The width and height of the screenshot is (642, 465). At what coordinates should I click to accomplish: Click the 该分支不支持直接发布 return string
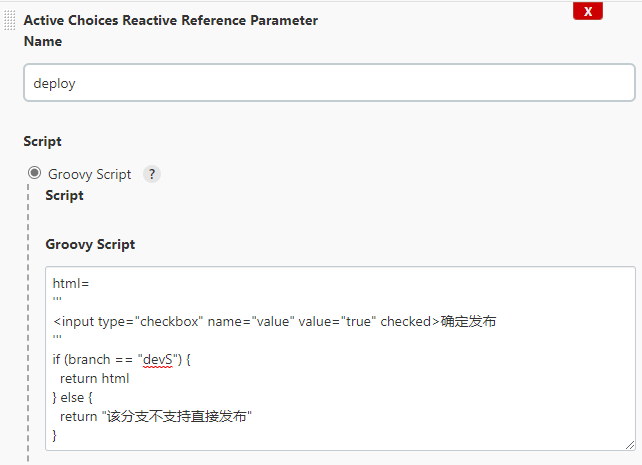point(176,417)
